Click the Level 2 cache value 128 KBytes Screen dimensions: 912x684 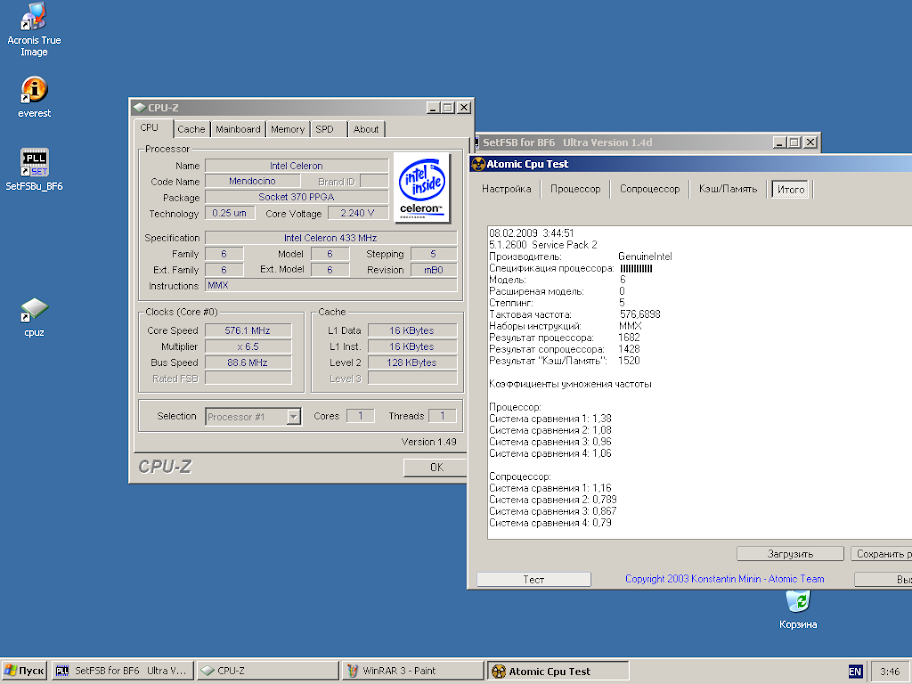click(412, 362)
